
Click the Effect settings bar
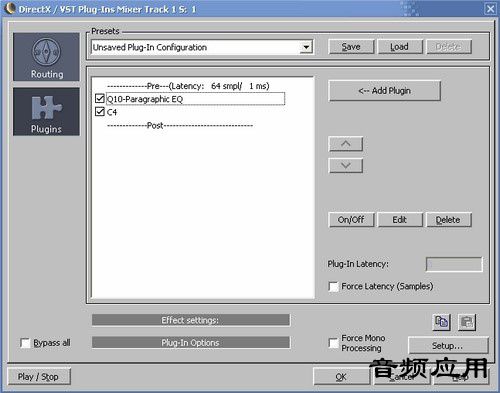coord(191,320)
